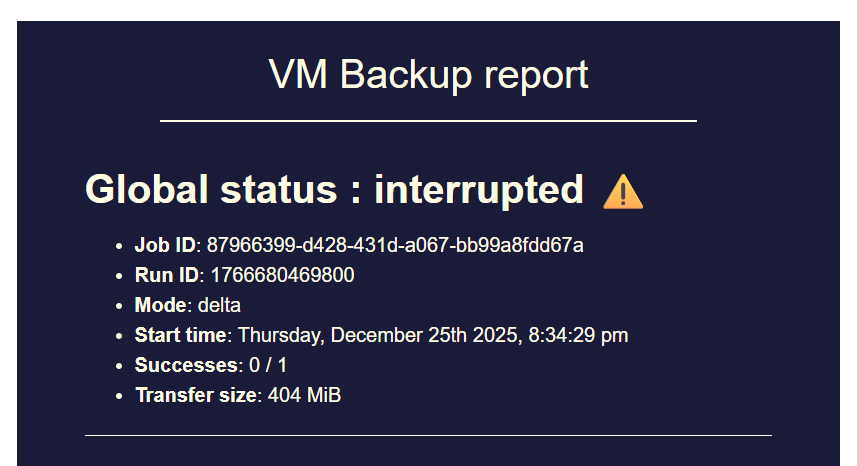Click the job UUID starting with 87966399
Image resolution: width=857 pixels, height=466 pixels.
(x=395, y=245)
